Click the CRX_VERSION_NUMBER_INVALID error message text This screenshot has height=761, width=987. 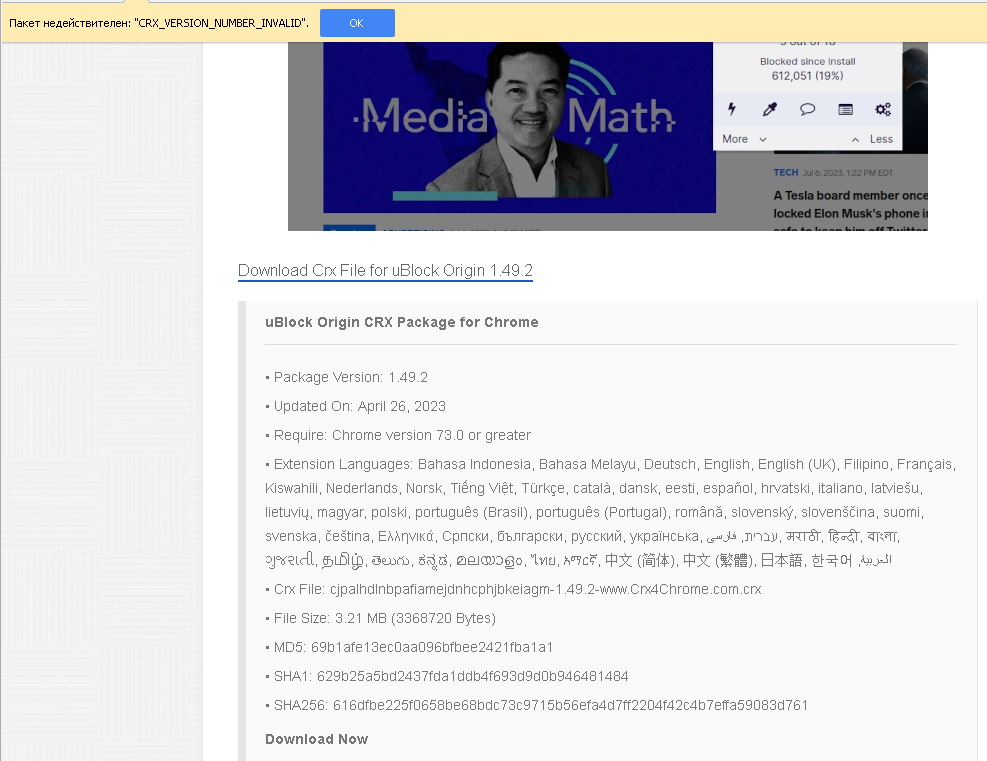point(159,23)
